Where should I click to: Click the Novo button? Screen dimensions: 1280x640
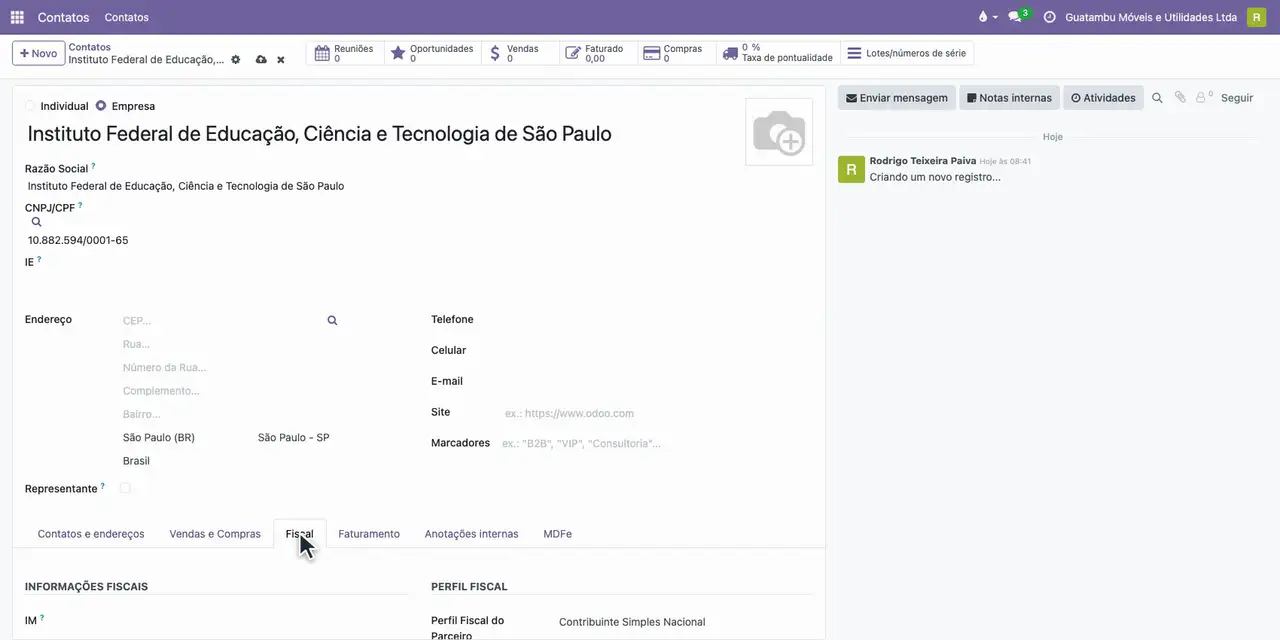38,53
